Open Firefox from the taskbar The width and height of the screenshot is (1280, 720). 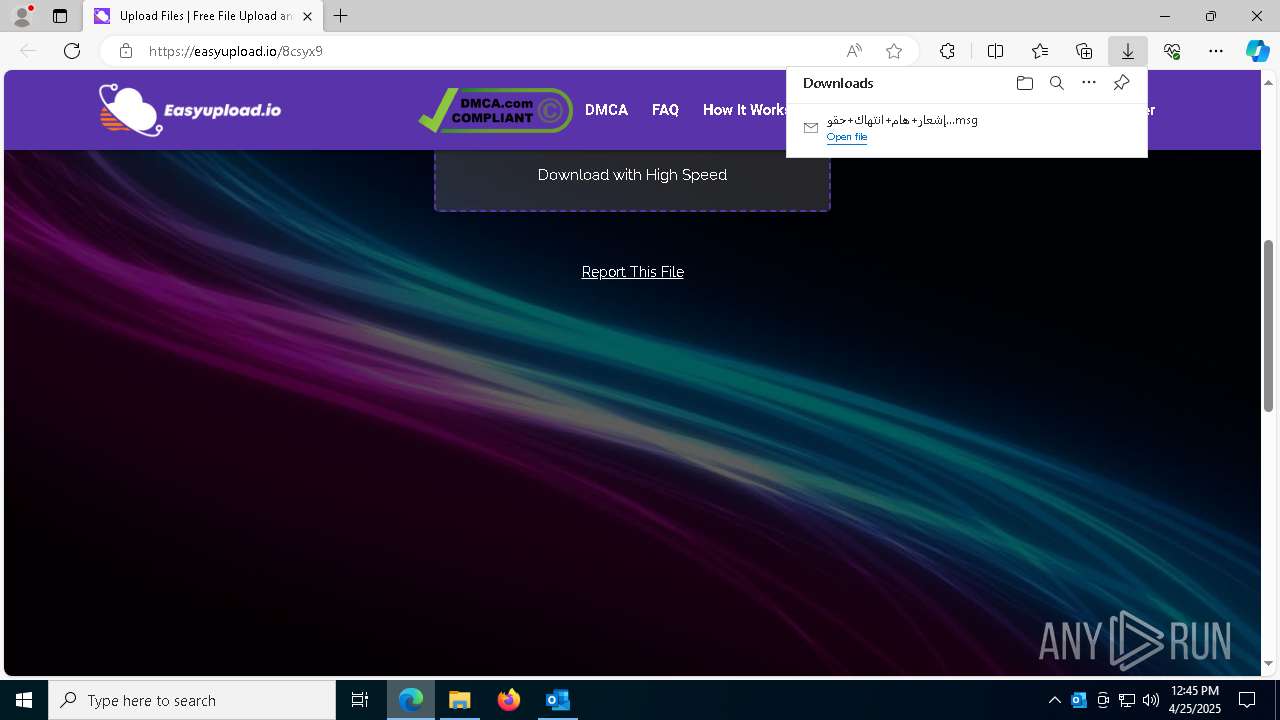click(x=509, y=700)
